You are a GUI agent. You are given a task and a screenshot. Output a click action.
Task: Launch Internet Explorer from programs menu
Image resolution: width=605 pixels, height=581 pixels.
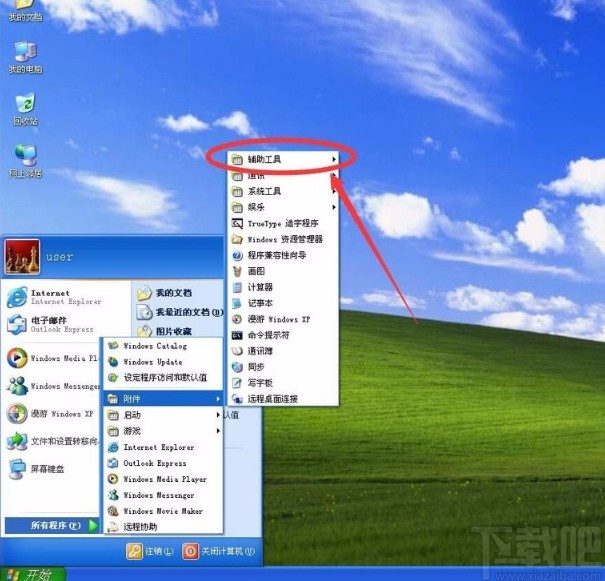163,447
